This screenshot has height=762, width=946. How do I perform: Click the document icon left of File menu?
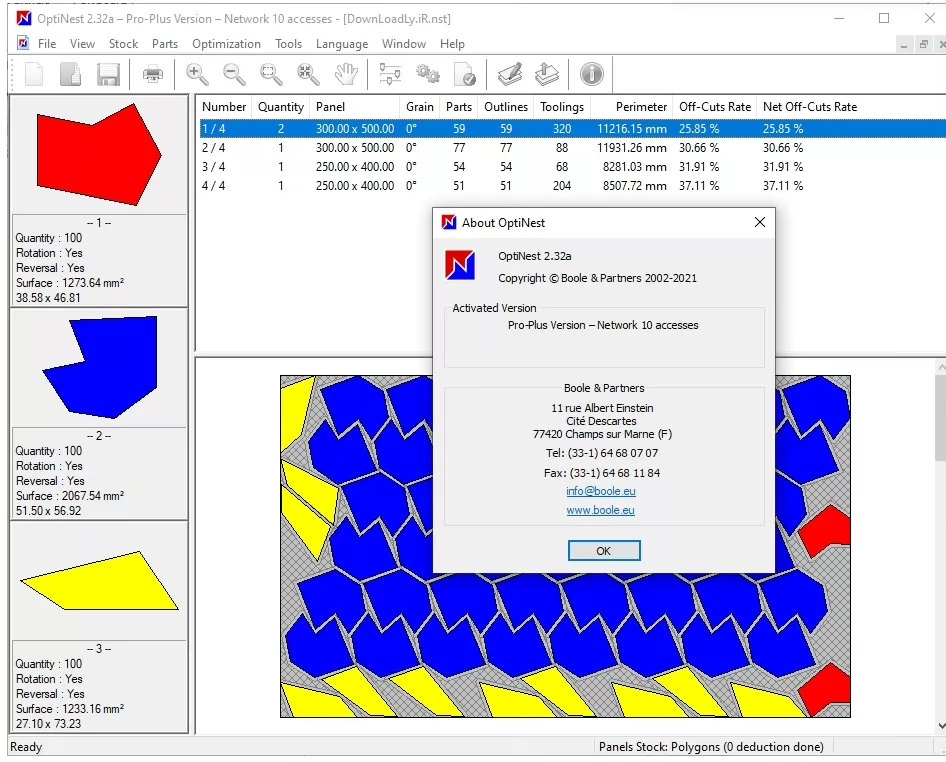coord(23,43)
